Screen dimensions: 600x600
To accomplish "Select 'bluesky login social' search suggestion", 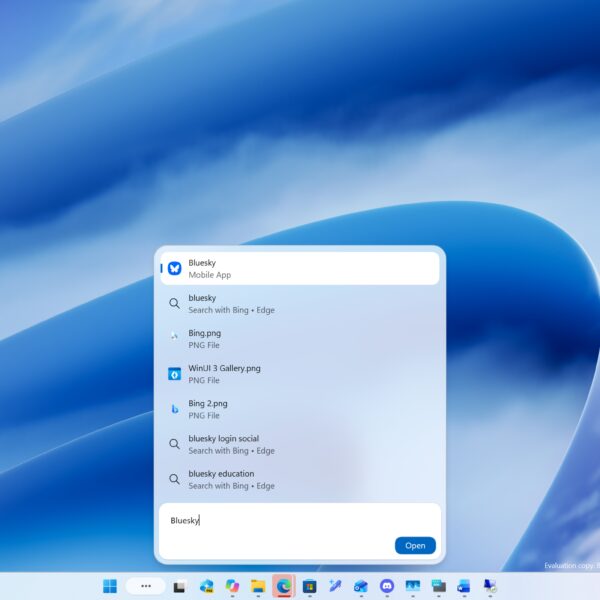I will point(300,444).
